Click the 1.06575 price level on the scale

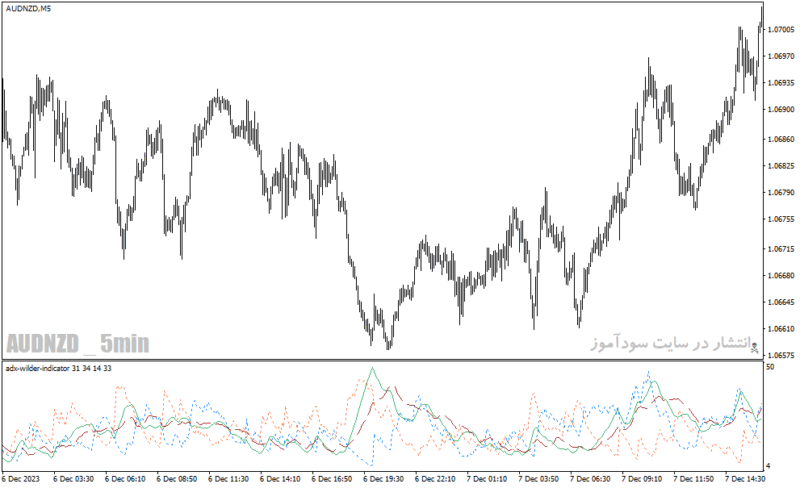coord(781,355)
